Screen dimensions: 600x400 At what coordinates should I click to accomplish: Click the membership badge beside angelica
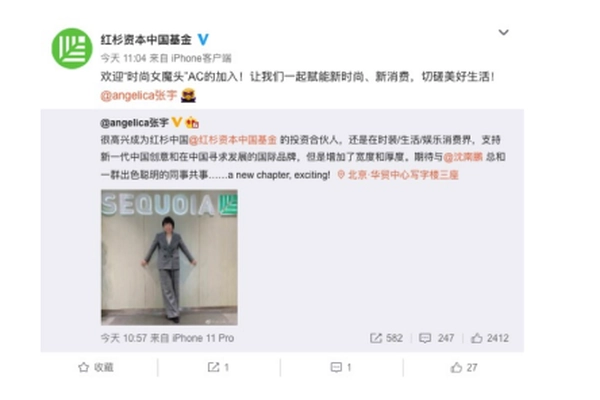[192, 122]
